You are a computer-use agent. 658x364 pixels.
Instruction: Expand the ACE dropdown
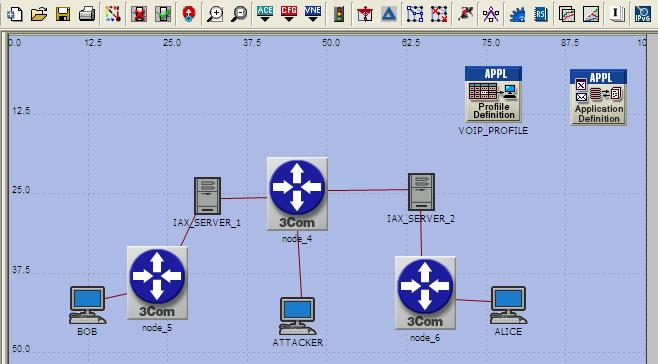coord(265,14)
